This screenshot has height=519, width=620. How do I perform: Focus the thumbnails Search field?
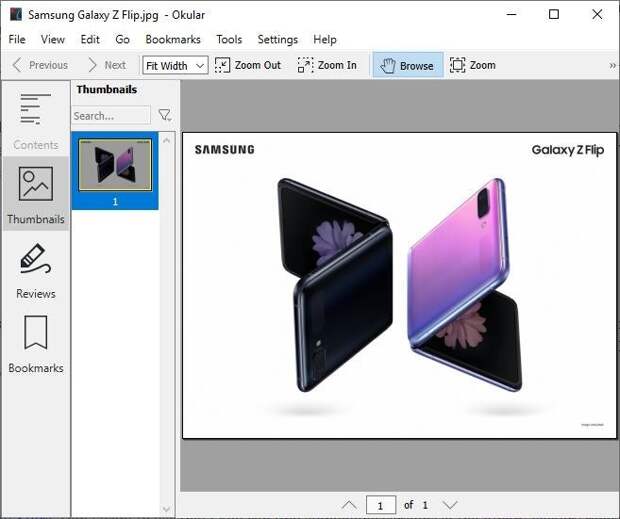pyautogui.click(x=111, y=115)
